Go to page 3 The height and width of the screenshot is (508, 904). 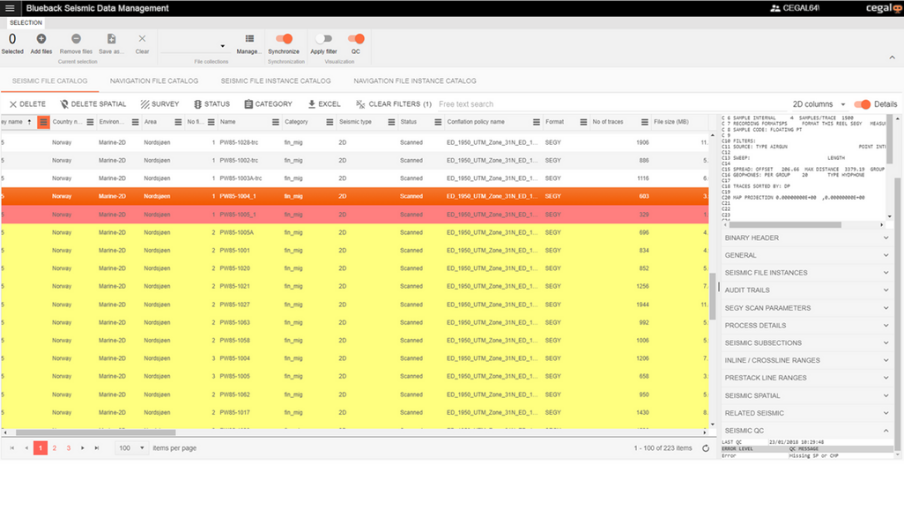(x=69, y=448)
